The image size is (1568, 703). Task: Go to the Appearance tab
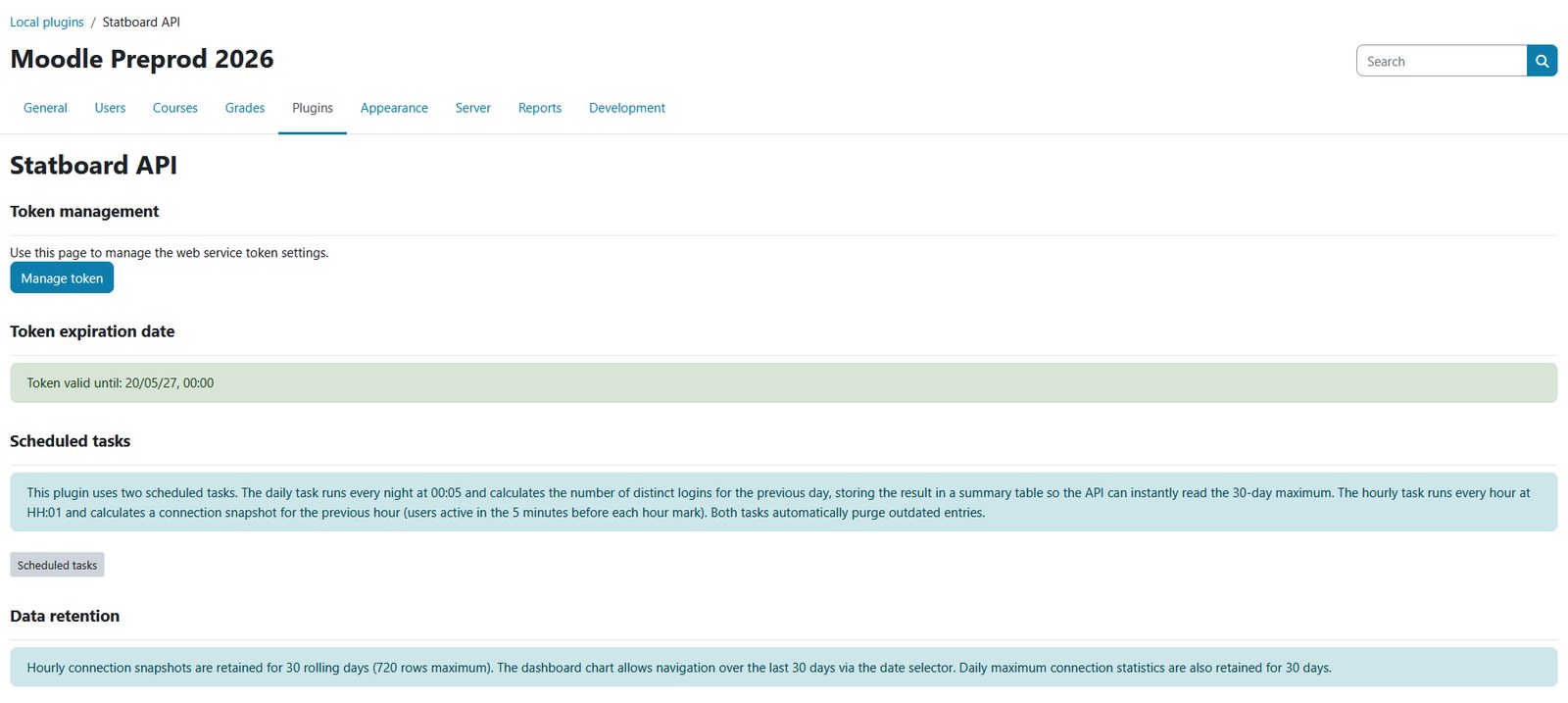394,108
